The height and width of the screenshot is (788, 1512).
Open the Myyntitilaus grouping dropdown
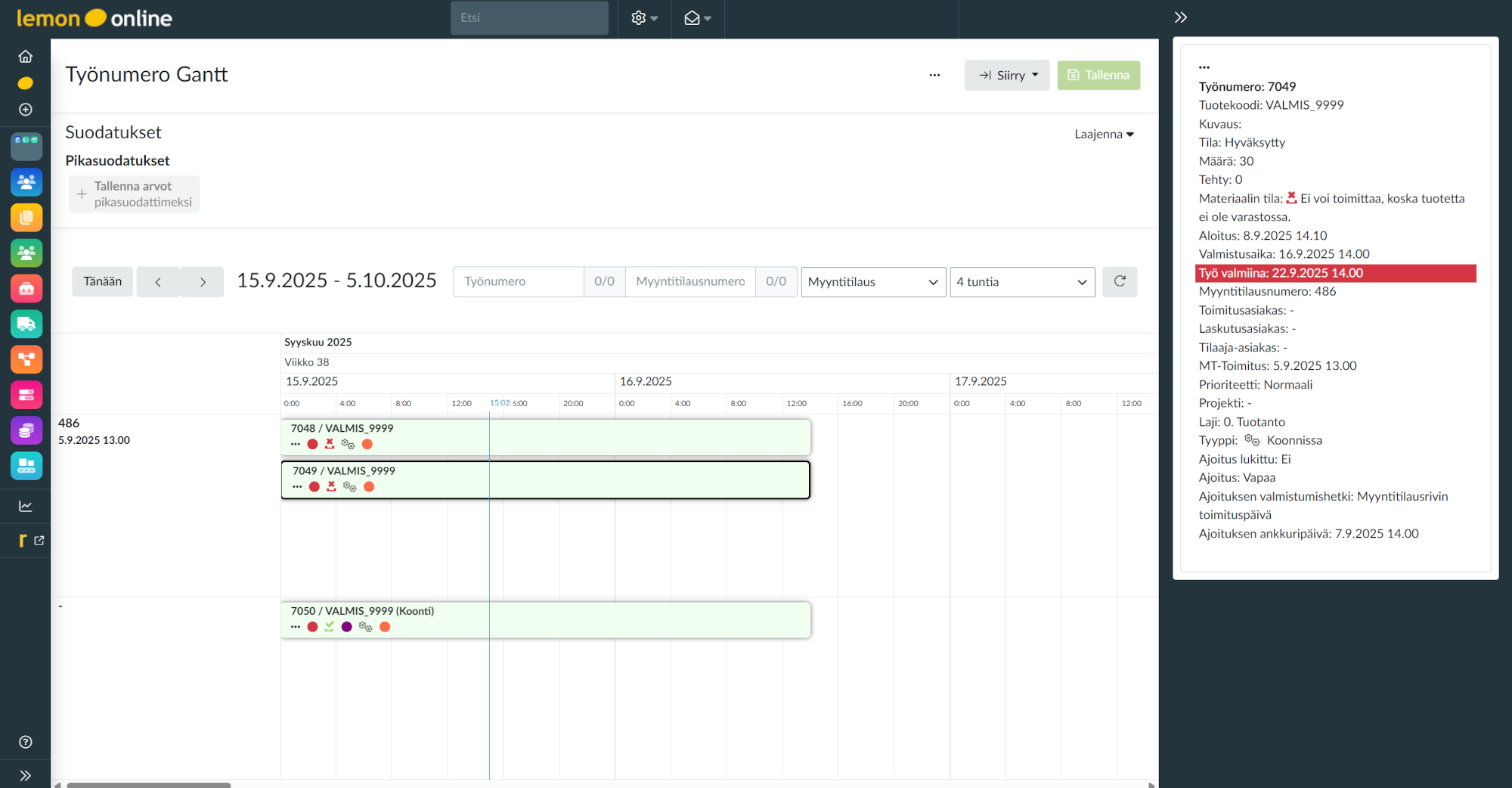tap(872, 281)
